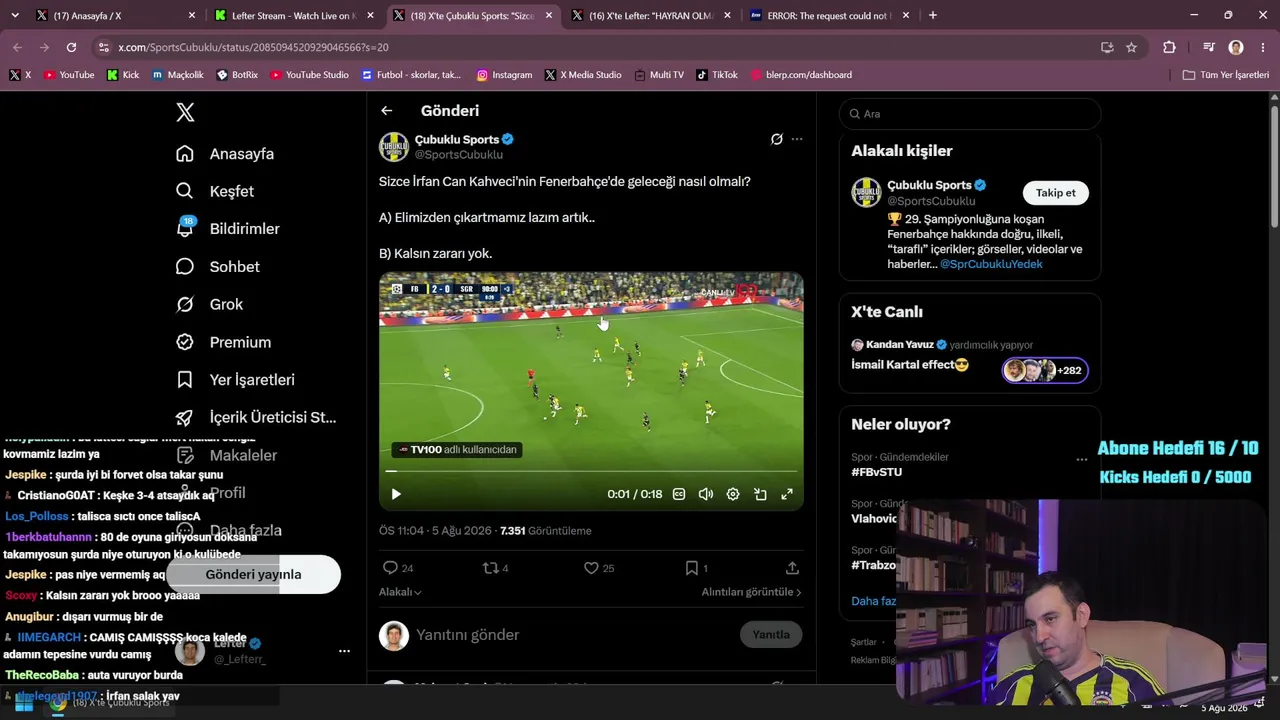Mute the video volume
1280x720 pixels.
tap(706, 494)
